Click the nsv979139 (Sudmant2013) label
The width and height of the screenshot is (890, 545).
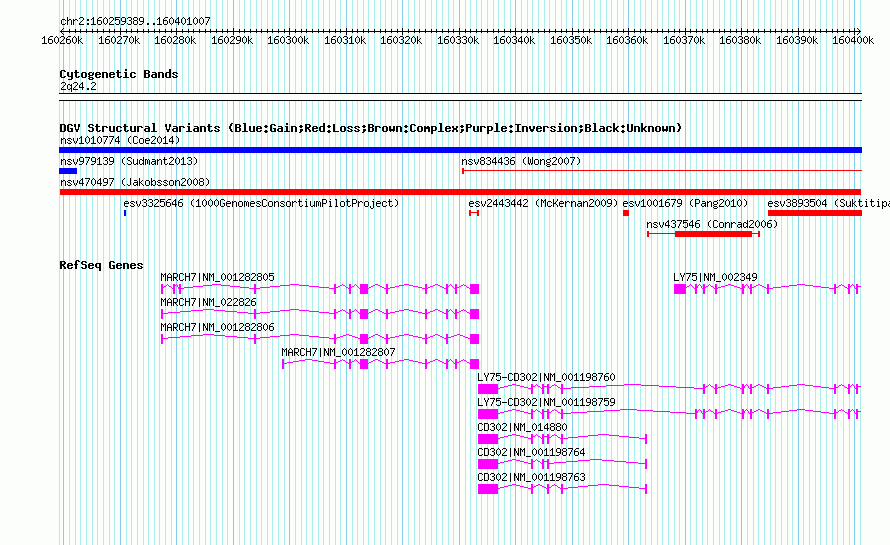point(129,161)
